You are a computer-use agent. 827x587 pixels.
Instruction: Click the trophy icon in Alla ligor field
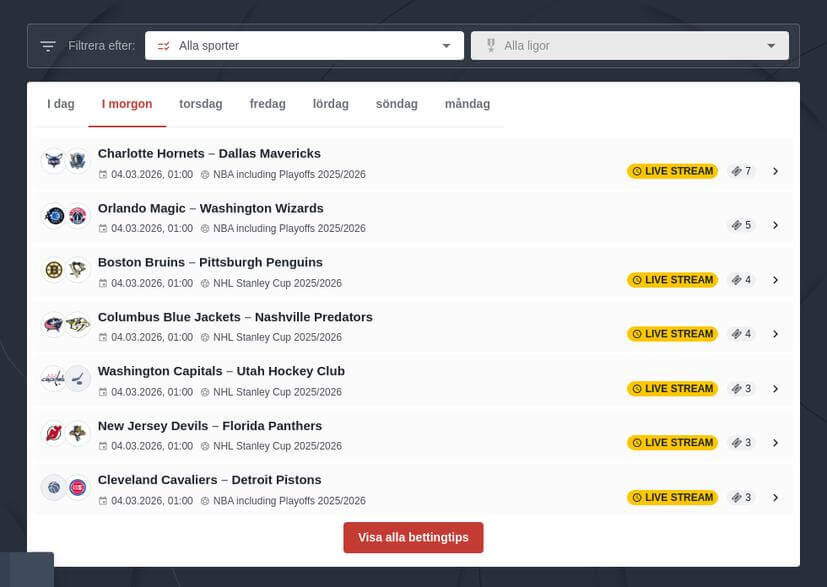[x=491, y=45]
